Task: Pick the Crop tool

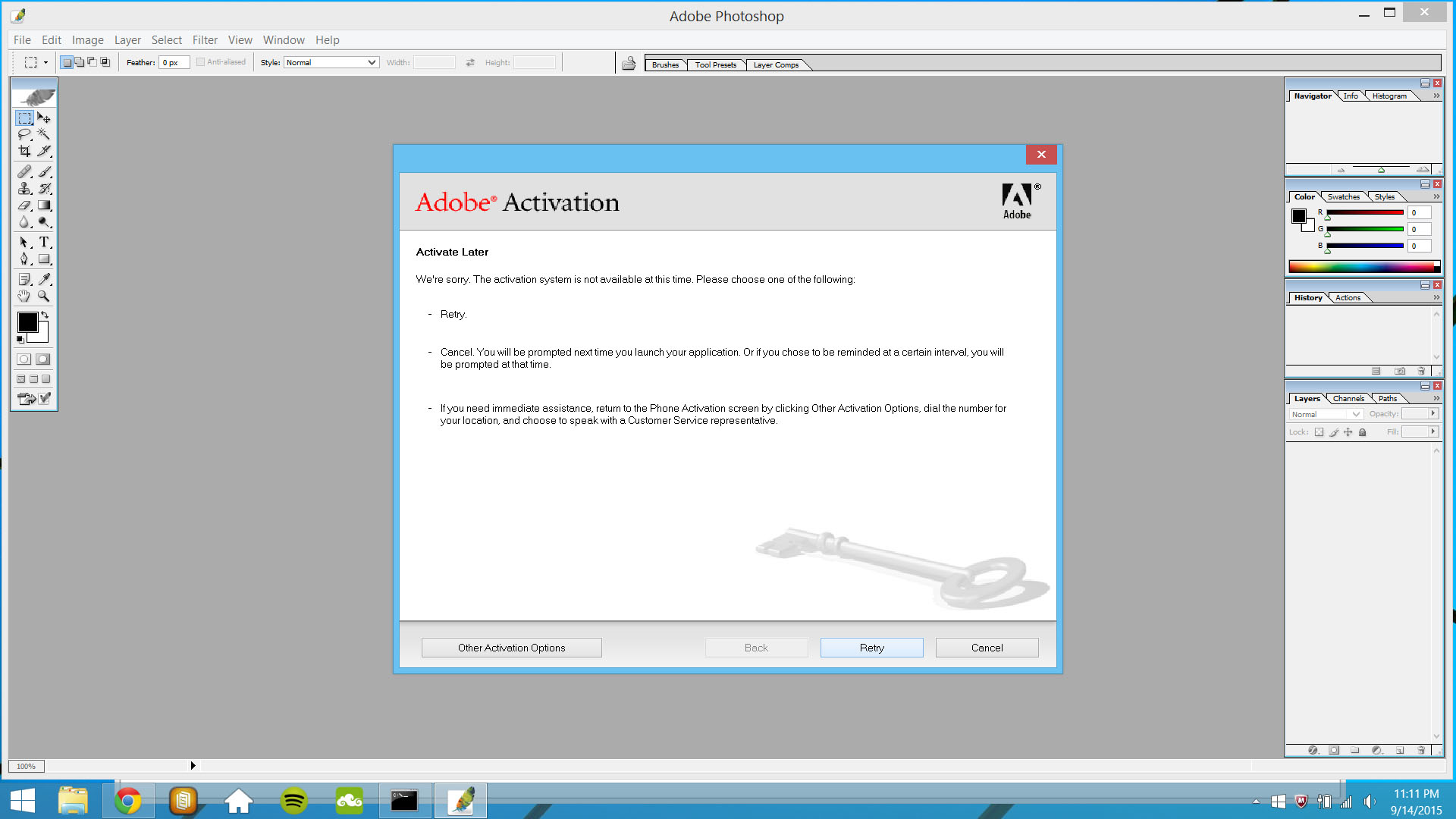Action: [x=24, y=151]
